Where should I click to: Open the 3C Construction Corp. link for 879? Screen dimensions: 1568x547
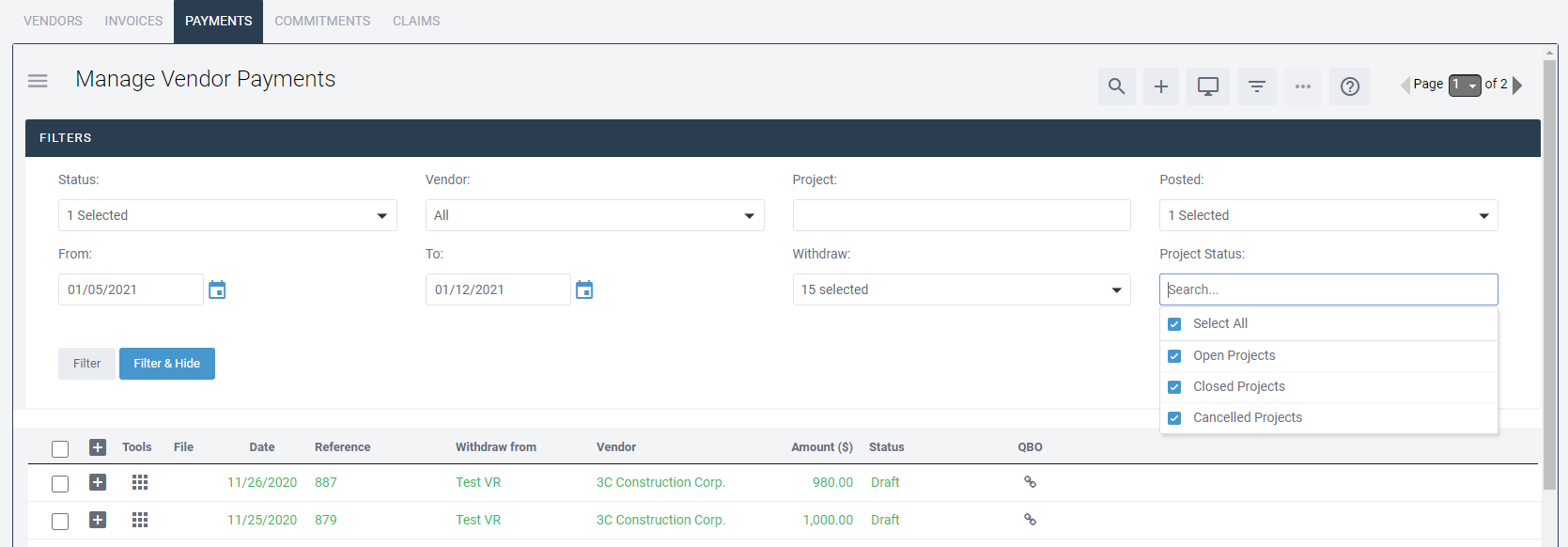660,520
